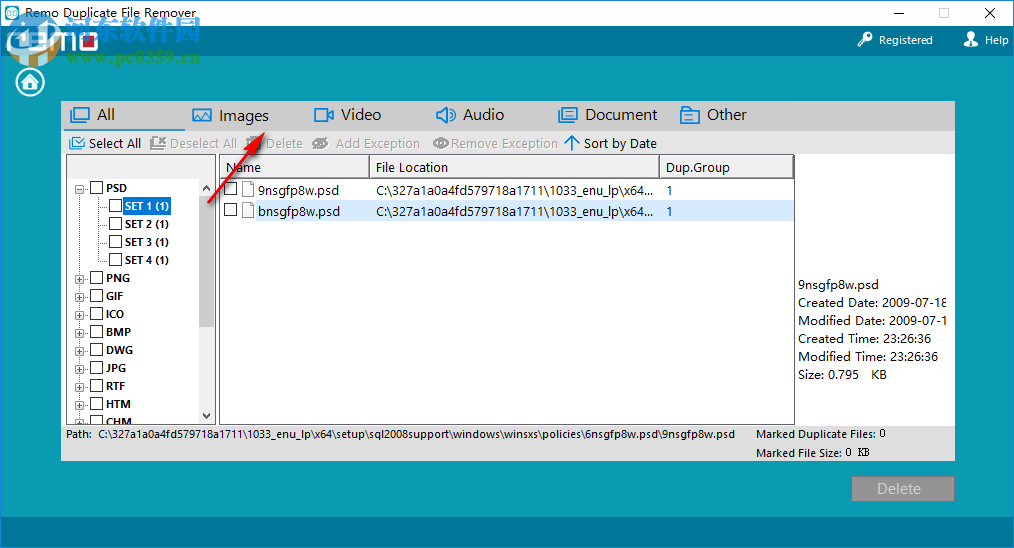The image size is (1014, 548).
Task: Tick the SET 2 (1) checkbox
Action: (x=116, y=224)
